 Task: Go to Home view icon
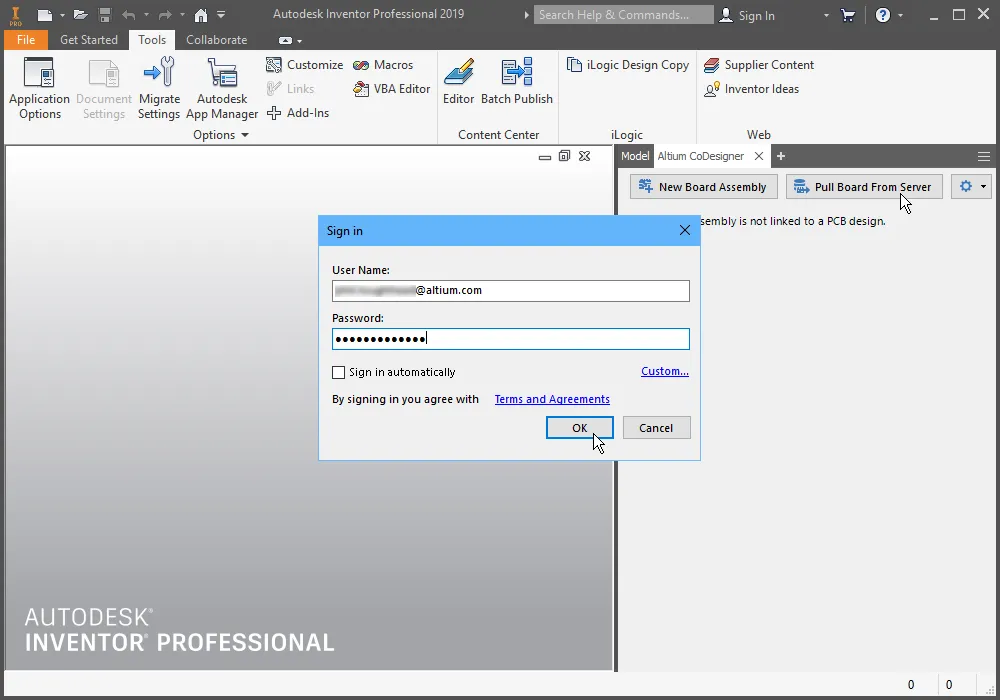[x=201, y=15]
